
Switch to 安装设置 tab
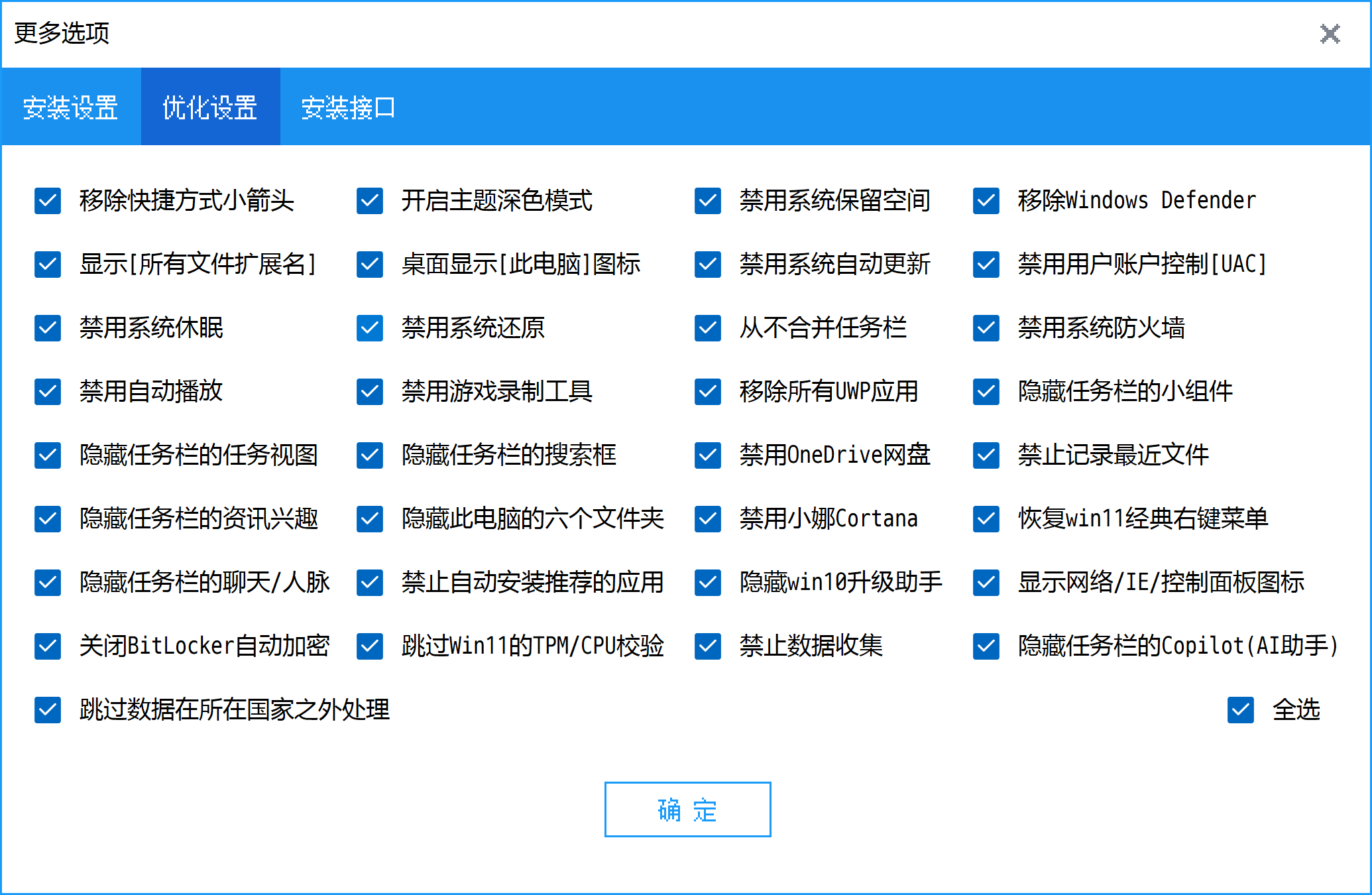(71, 107)
